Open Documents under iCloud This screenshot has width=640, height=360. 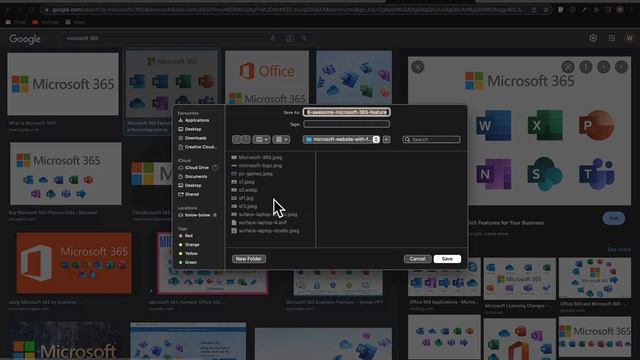pos(193,177)
